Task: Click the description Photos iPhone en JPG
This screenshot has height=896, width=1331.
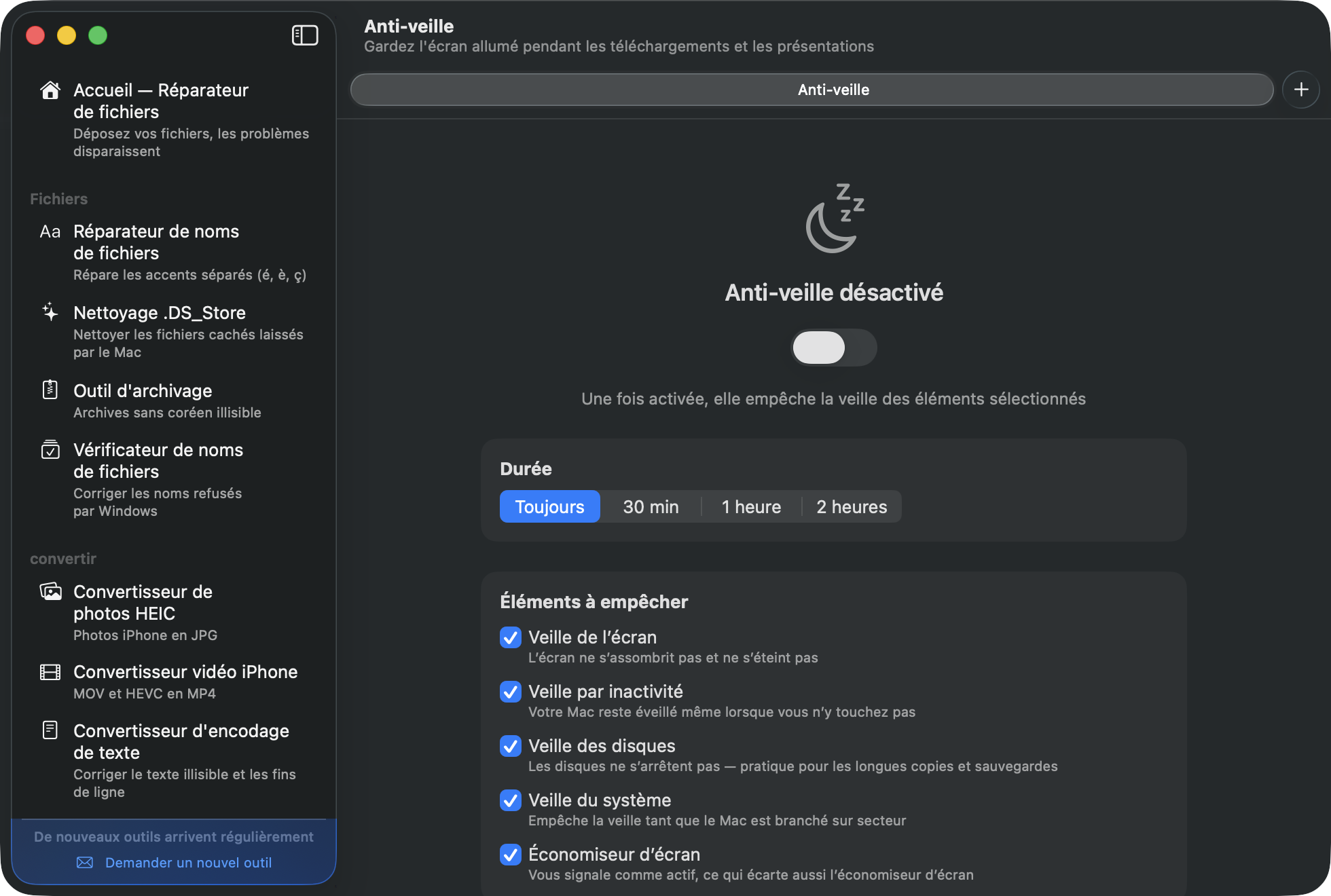Action: pyautogui.click(x=145, y=635)
